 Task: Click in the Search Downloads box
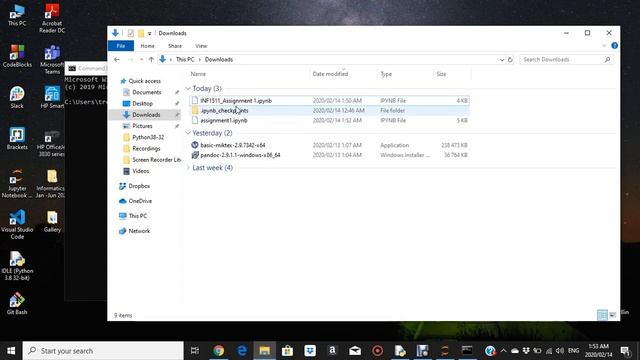click(567, 60)
